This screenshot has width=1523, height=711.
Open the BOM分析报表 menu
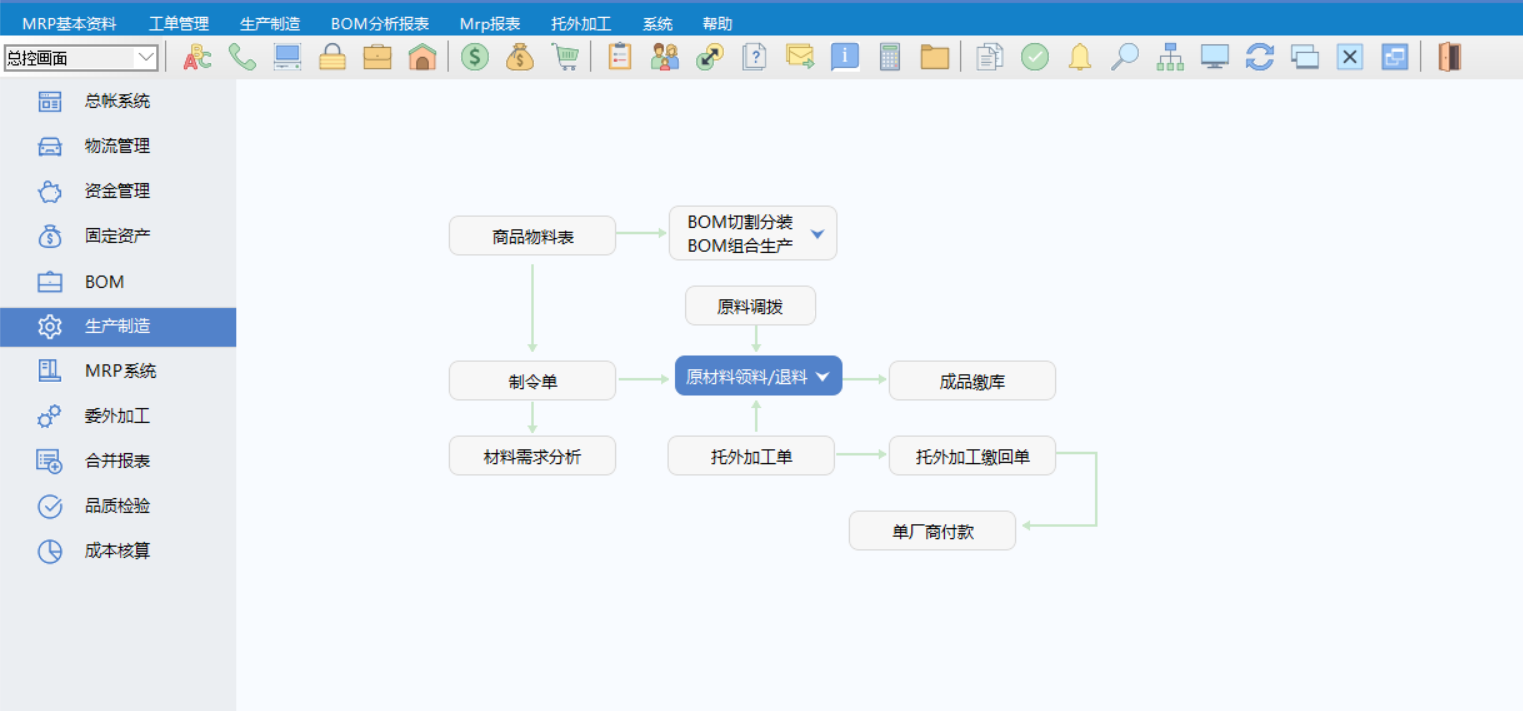pyautogui.click(x=380, y=24)
